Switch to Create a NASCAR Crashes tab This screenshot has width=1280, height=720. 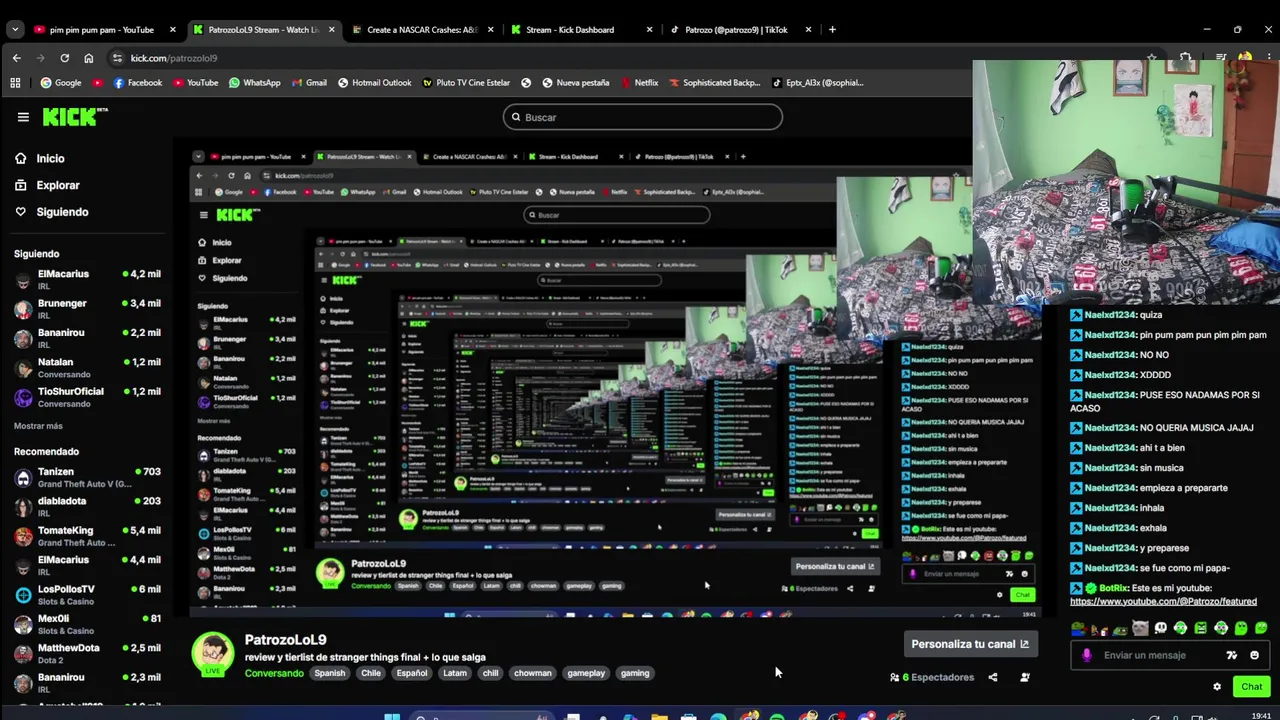pos(422,29)
